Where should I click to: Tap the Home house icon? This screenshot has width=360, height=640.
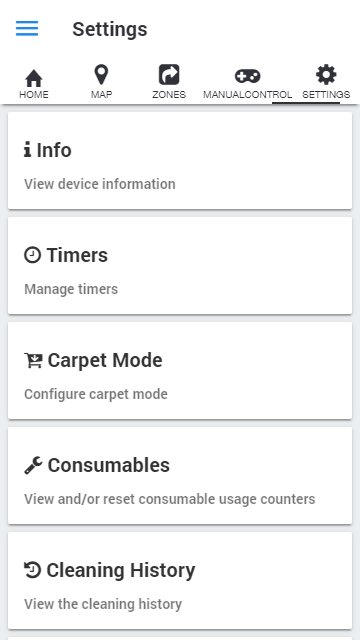[x=33, y=78]
